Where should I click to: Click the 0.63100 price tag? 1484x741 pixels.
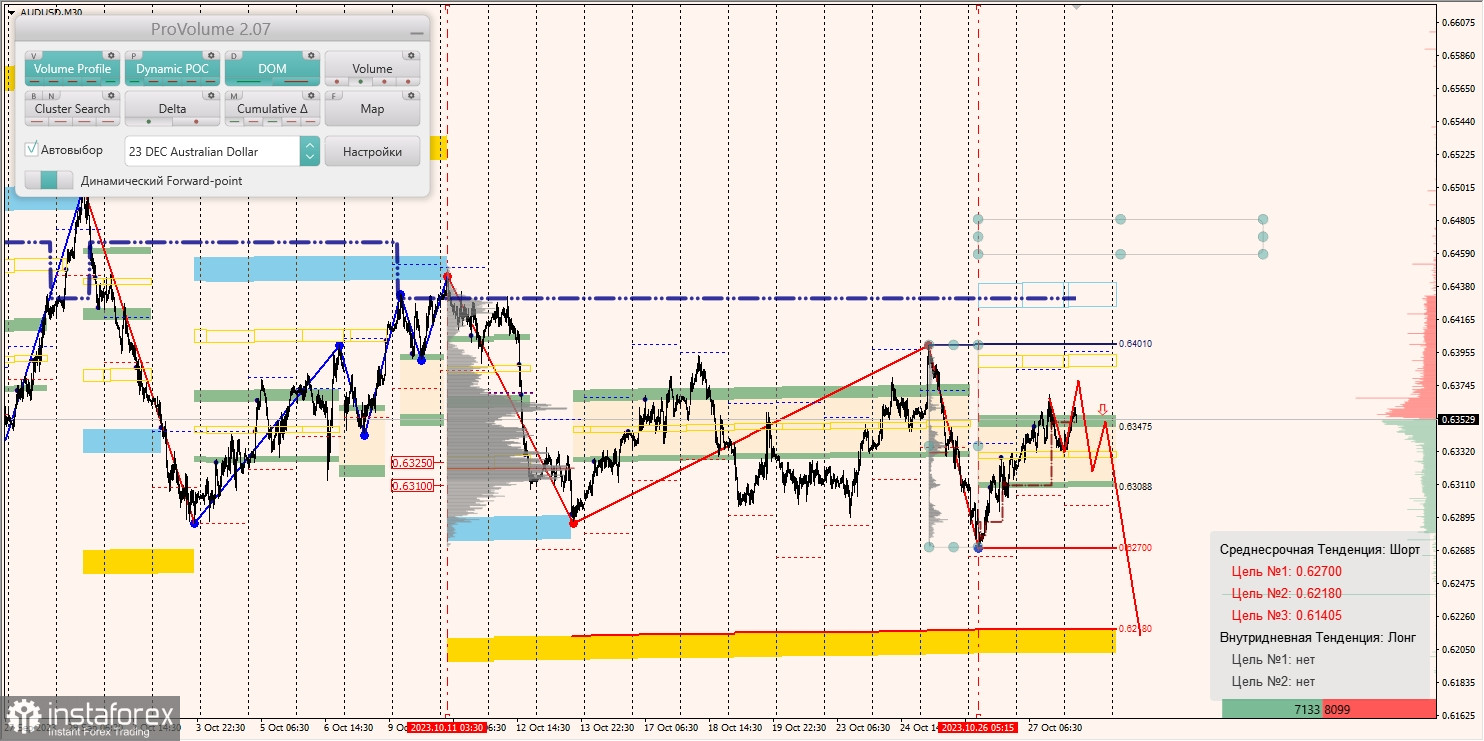413,485
